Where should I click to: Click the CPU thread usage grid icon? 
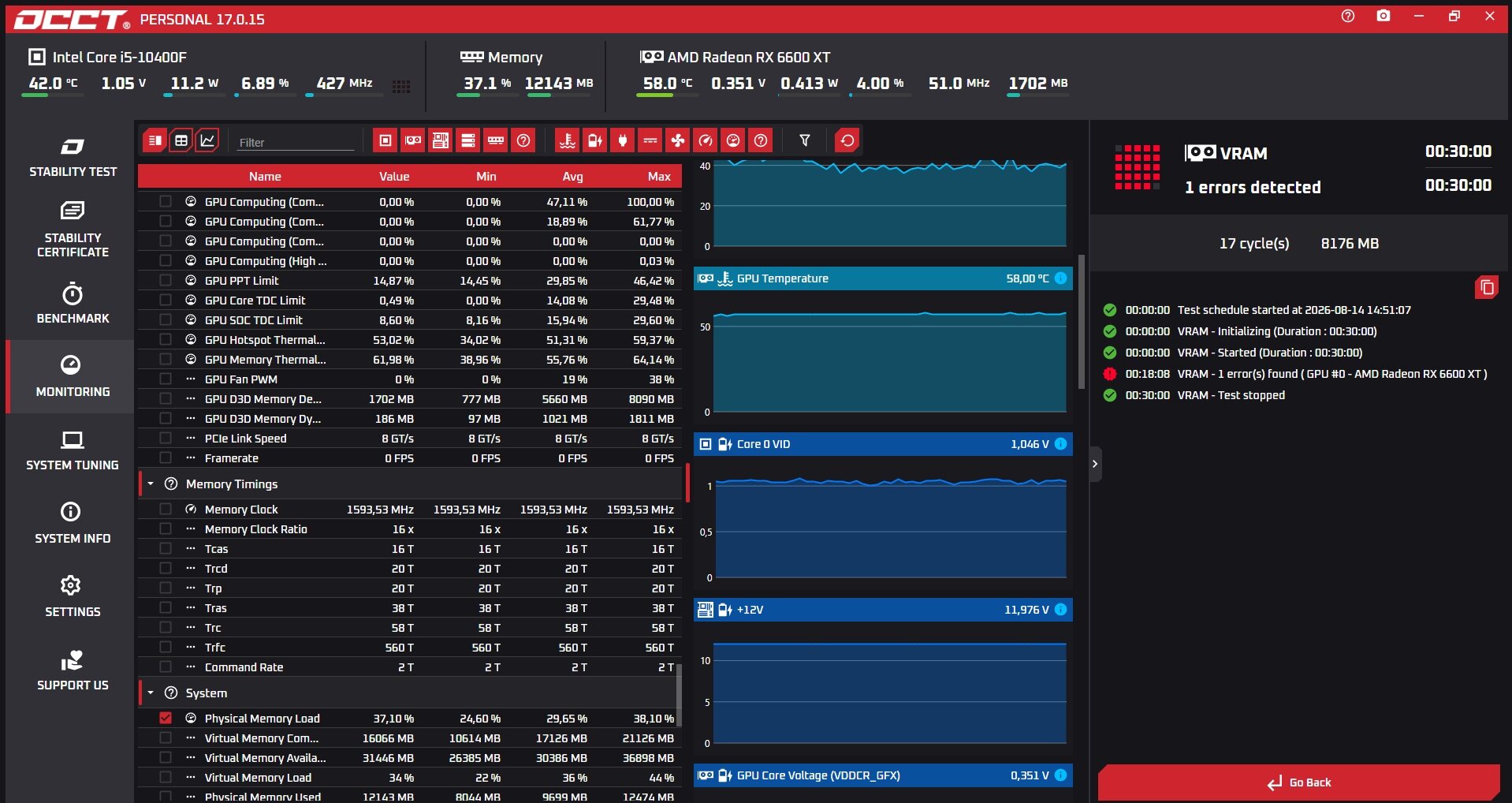coord(401,86)
